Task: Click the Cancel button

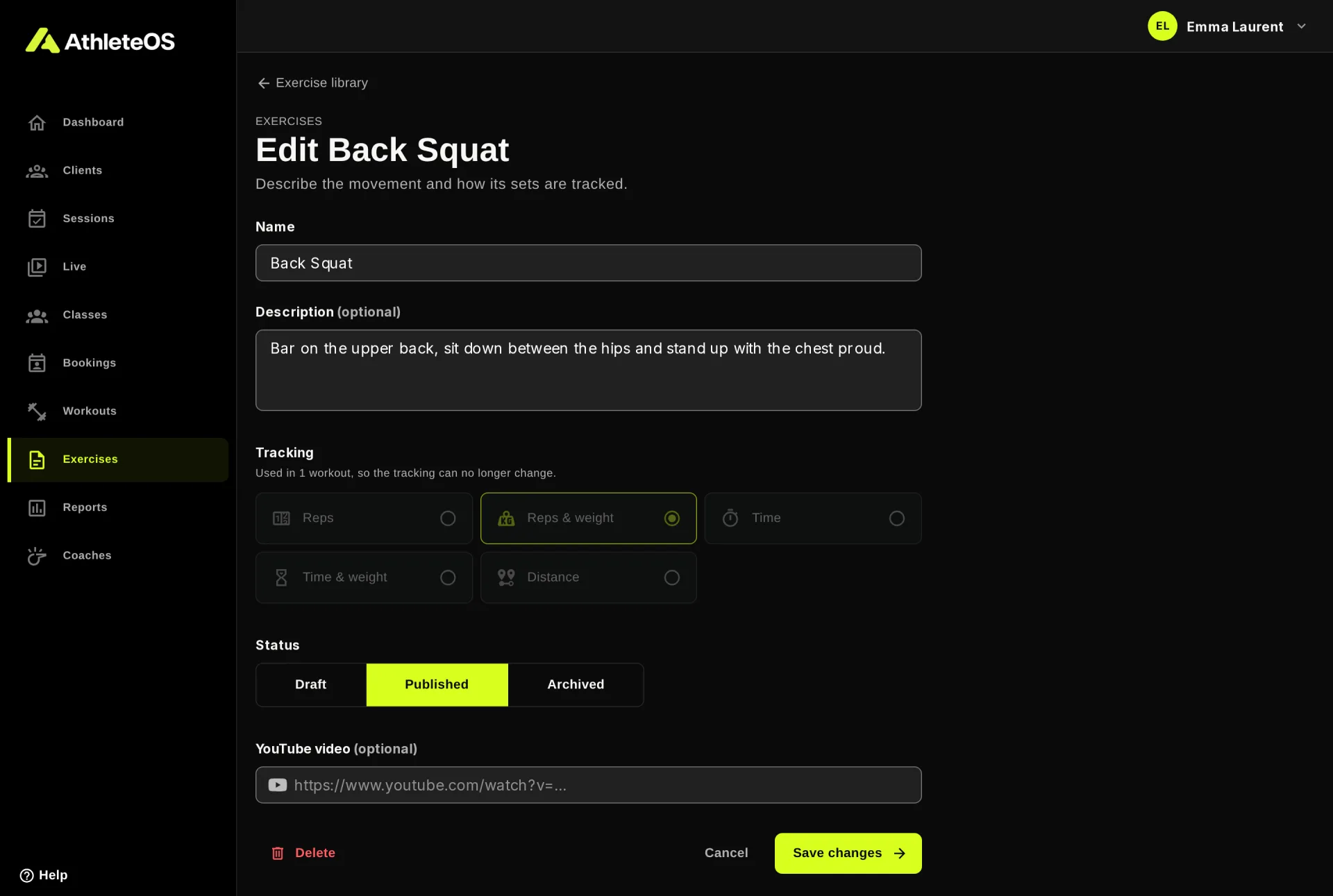Action: [726, 853]
